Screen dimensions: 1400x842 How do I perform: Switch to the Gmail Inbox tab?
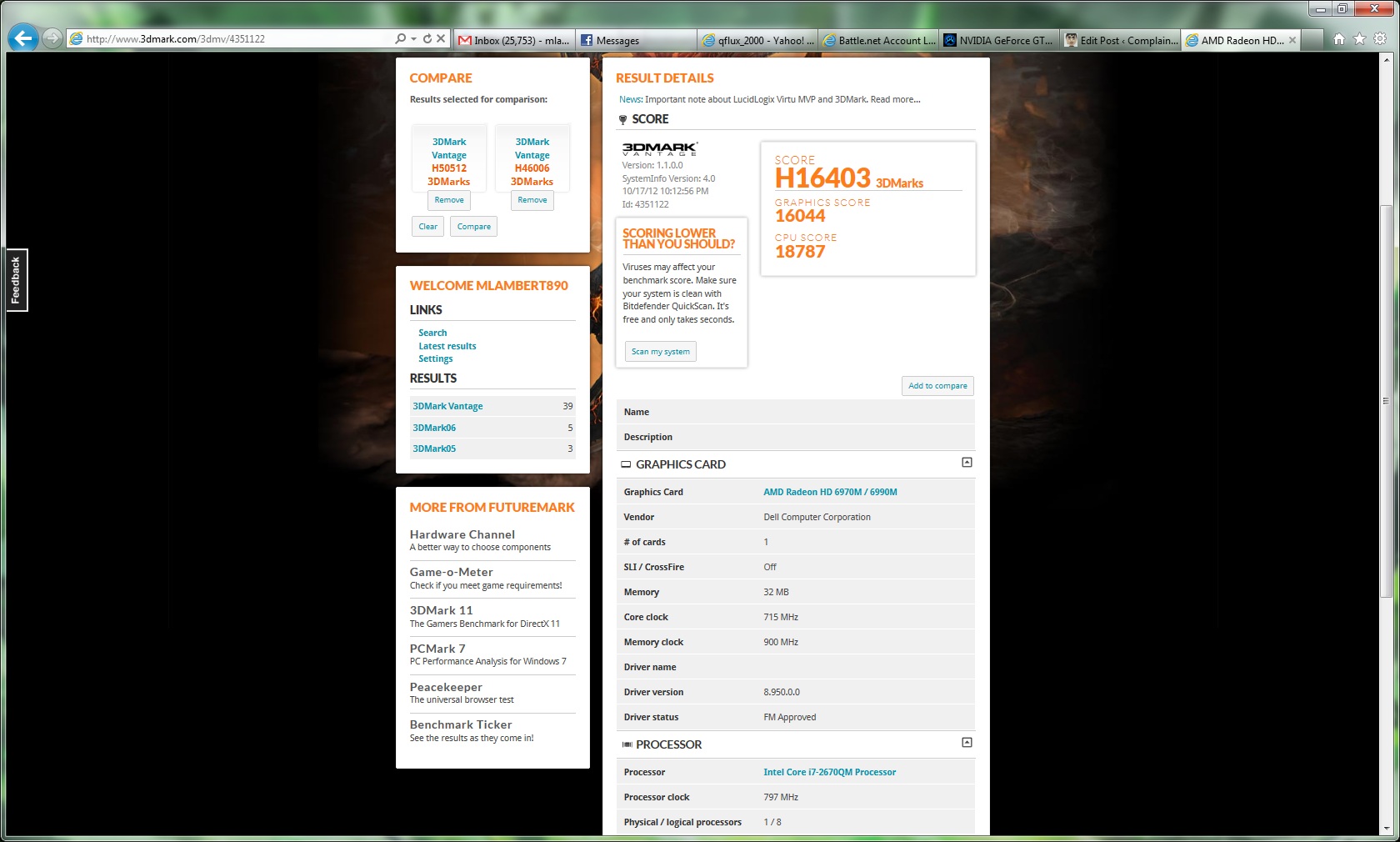[x=513, y=40]
